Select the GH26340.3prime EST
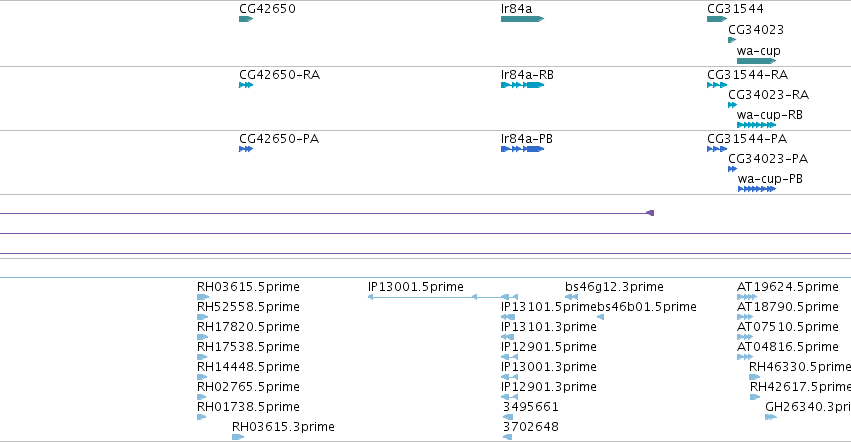Image resolution: width=851 pixels, height=442 pixels. click(771, 418)
